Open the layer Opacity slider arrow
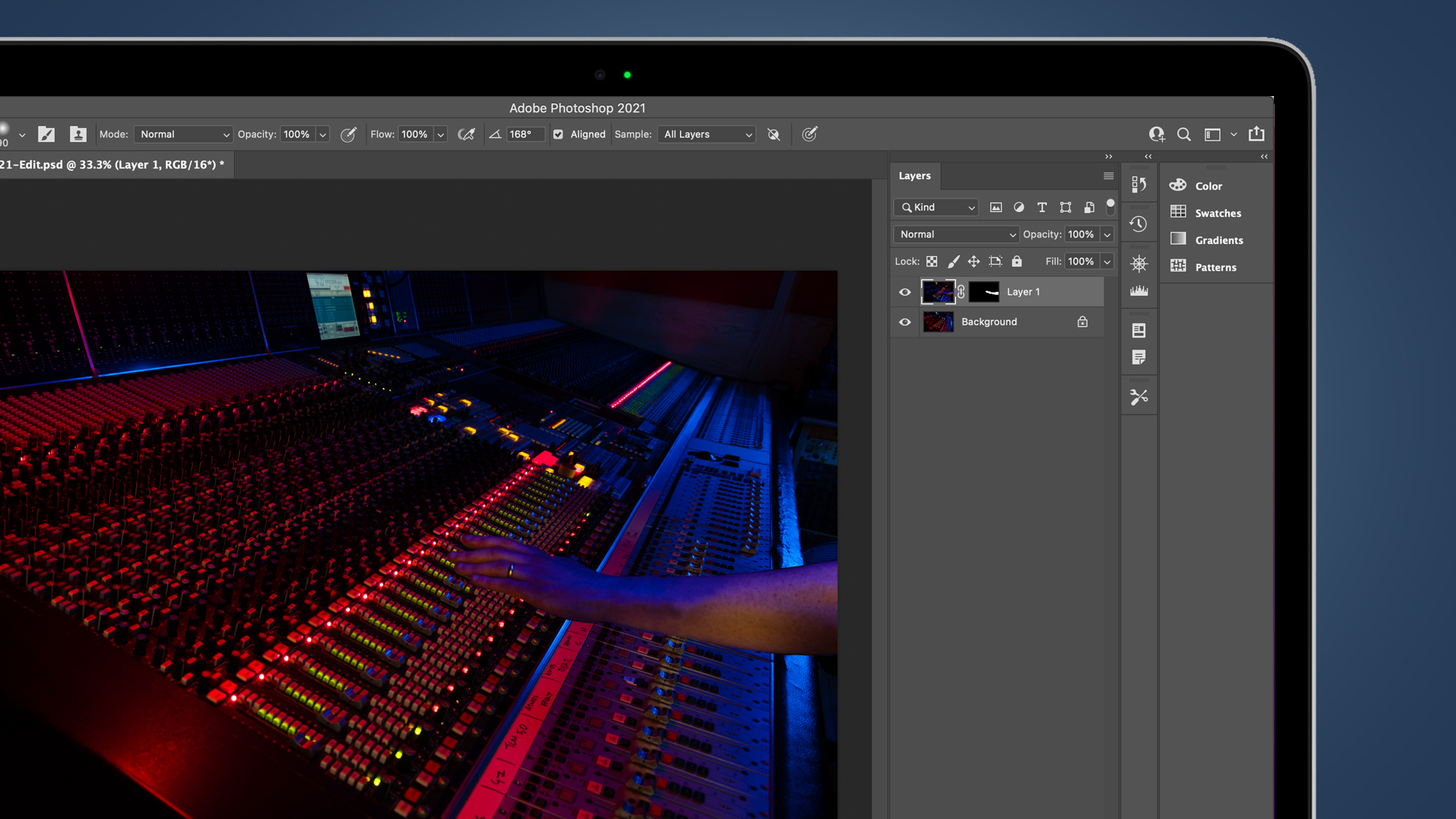Screen dimensions: 1456x819 (x=1107, y=234)
